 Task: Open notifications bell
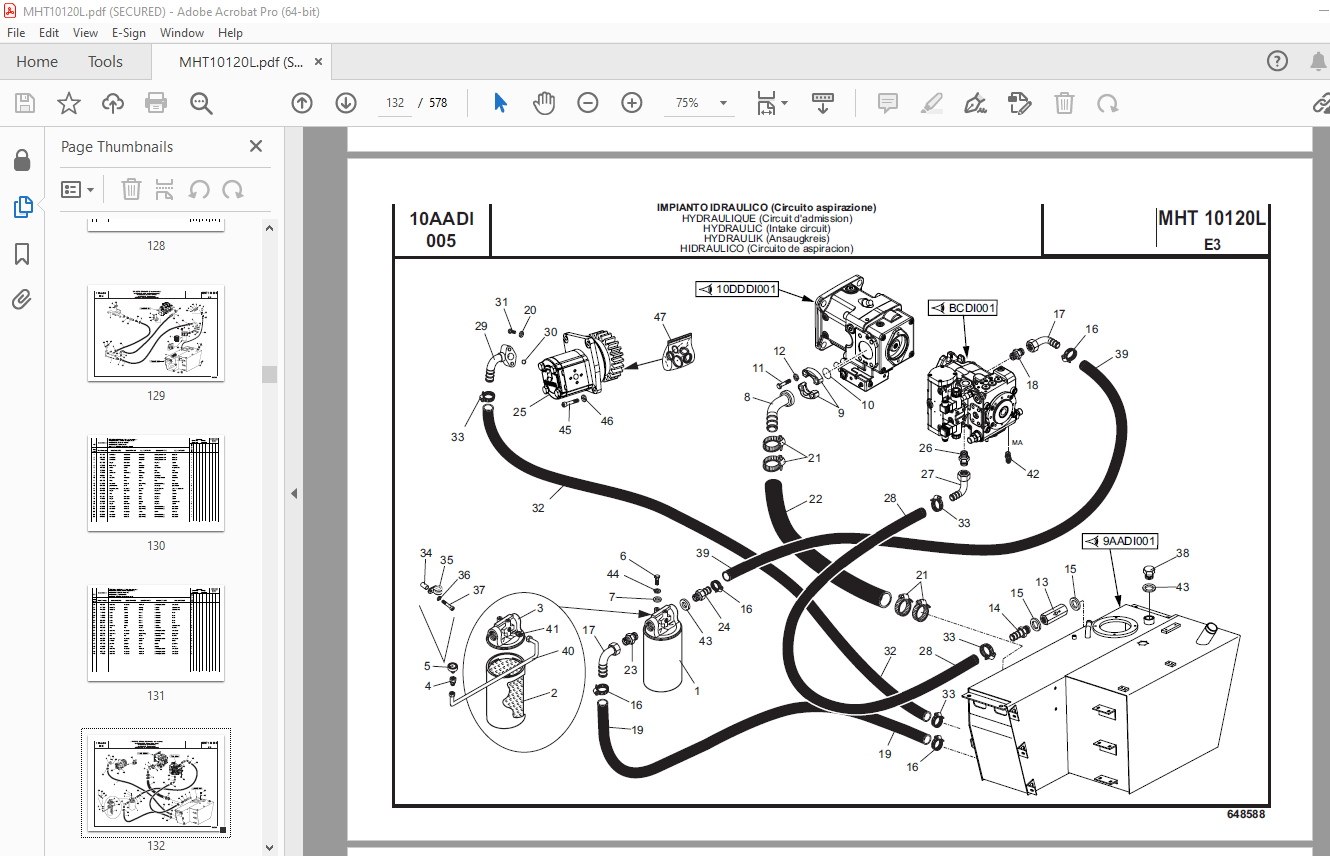(1318, 62)
